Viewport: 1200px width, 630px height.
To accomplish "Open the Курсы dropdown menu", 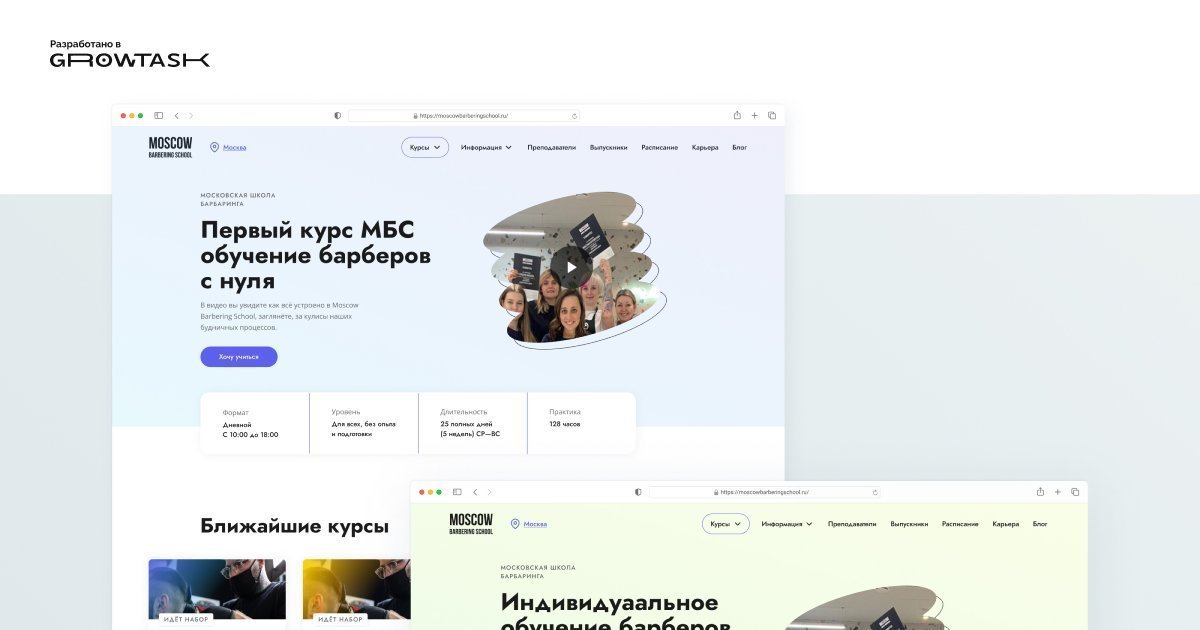I will [424, 146].
